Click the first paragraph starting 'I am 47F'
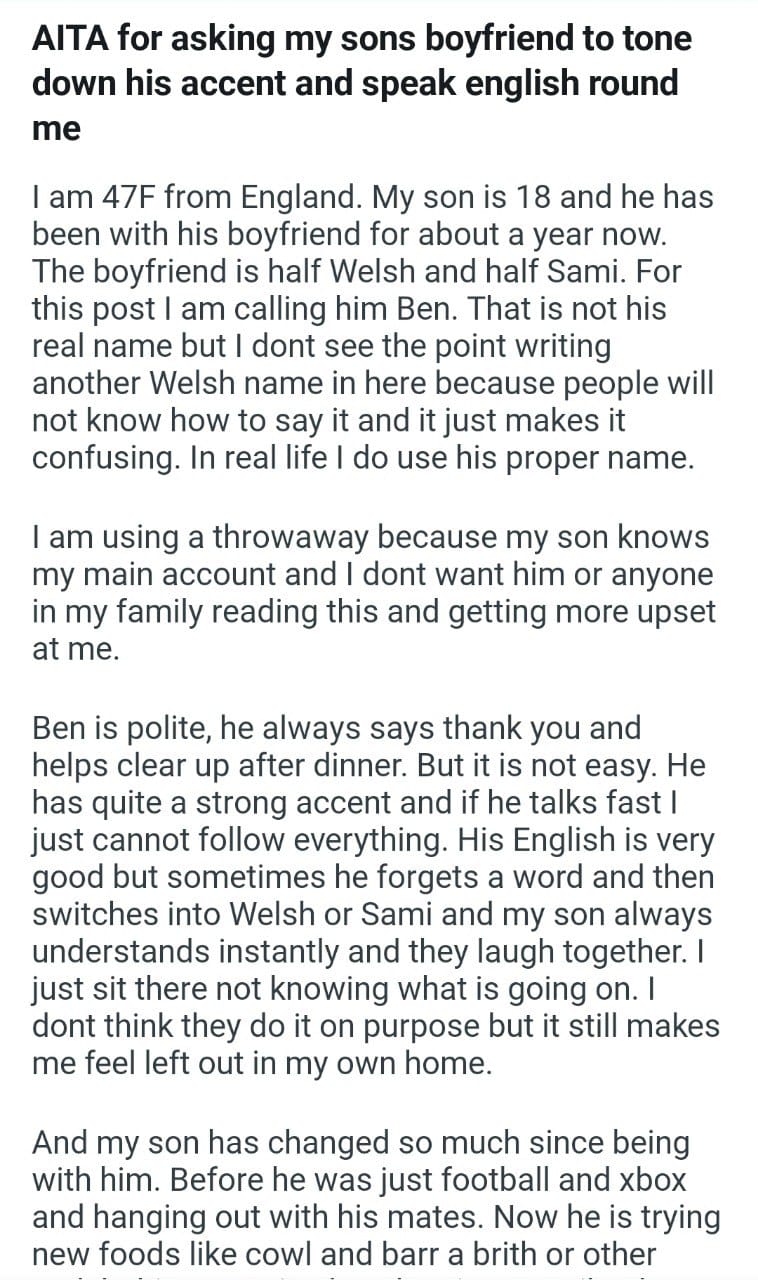This screenshot has width=758, height=1280. (372, 327)
